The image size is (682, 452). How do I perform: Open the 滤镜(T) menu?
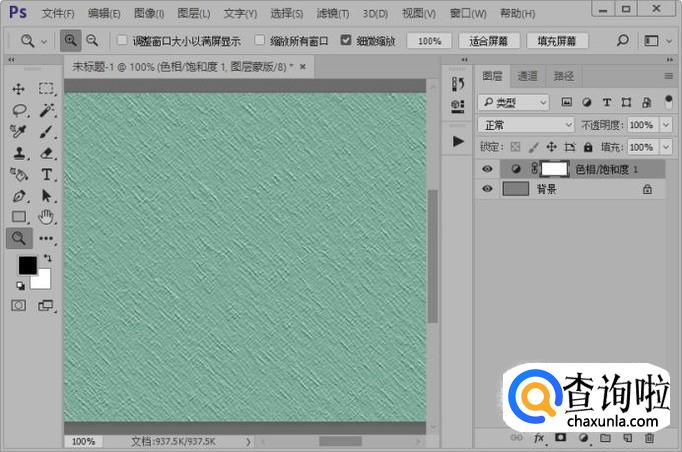click(x=332, y=14)
